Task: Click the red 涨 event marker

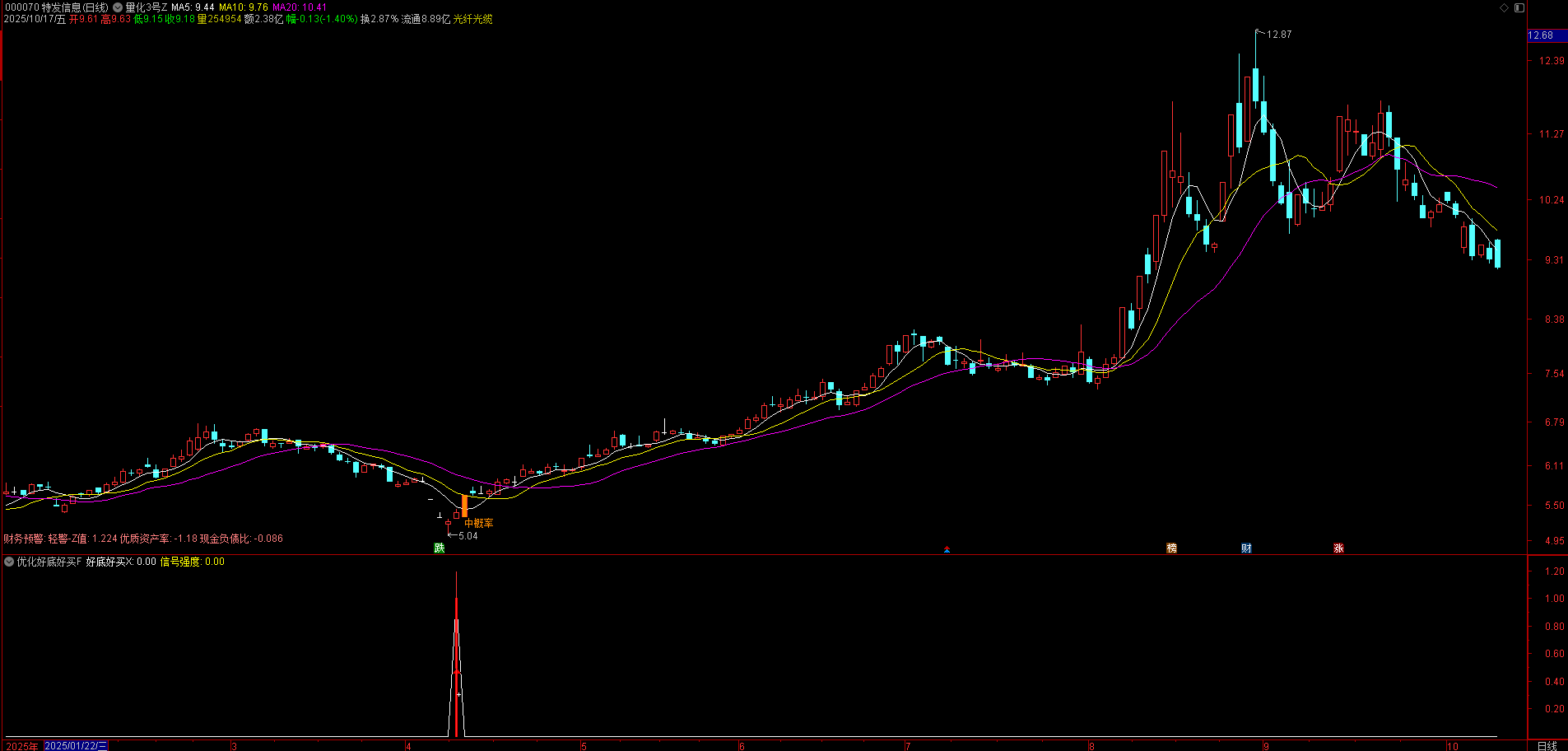Action: (1338, 548)
